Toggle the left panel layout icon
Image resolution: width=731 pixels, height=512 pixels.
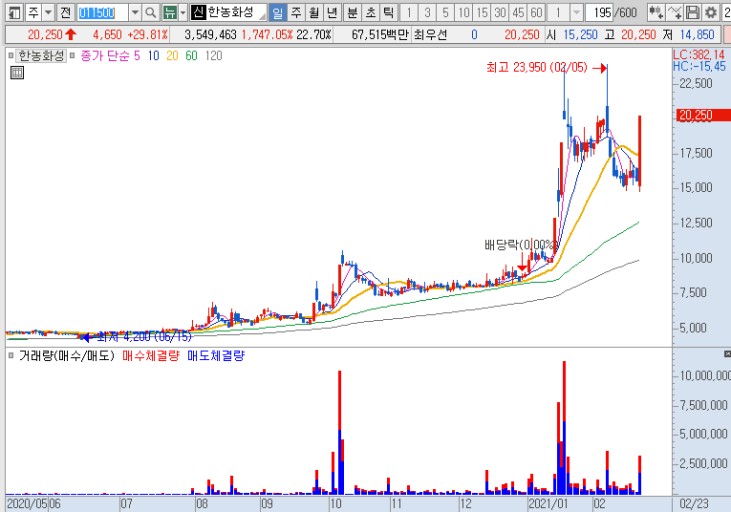point(14,12)
